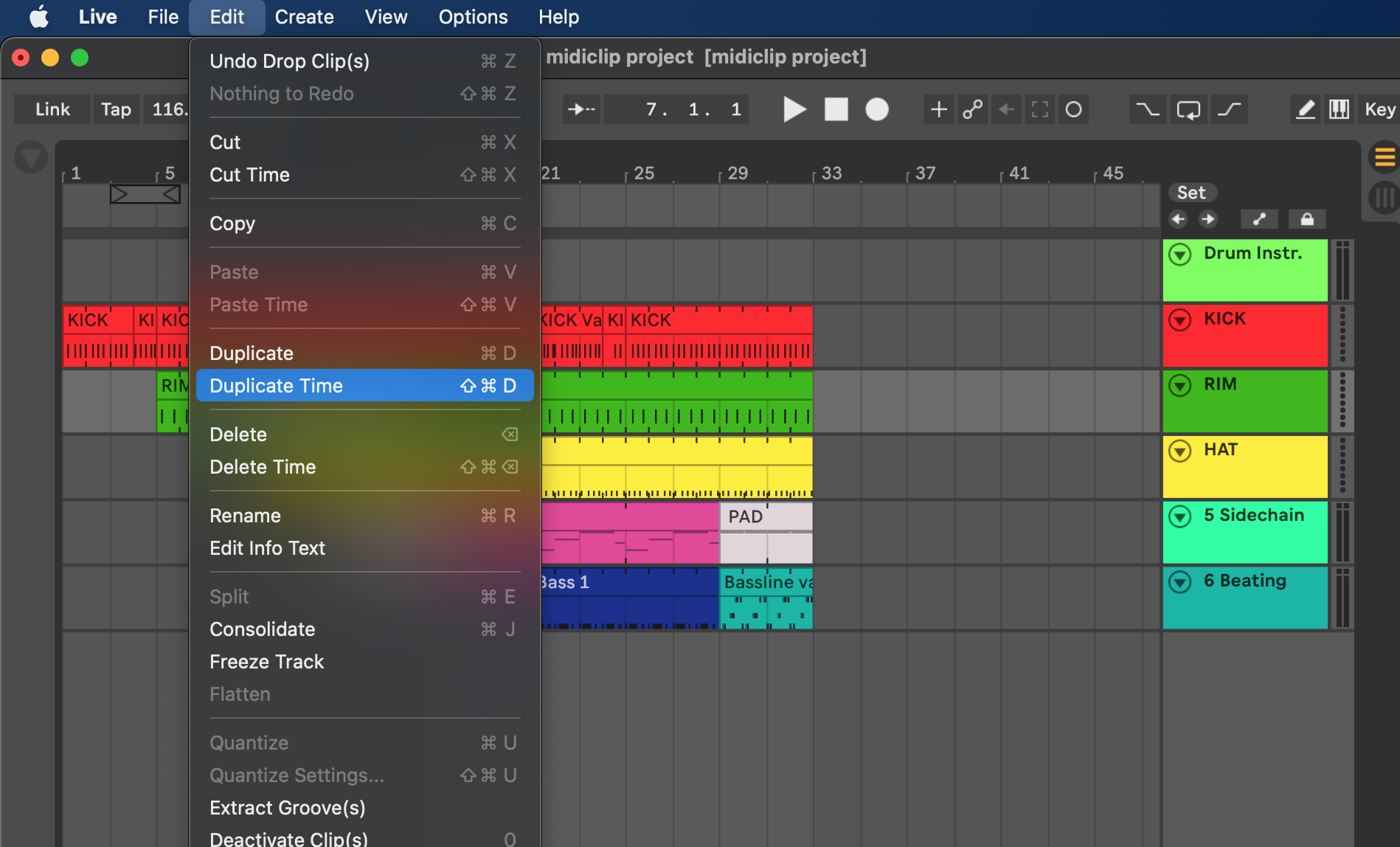Toggle Key map mode
This screenshot has height=847, width=1400.
click(1379, 110)
